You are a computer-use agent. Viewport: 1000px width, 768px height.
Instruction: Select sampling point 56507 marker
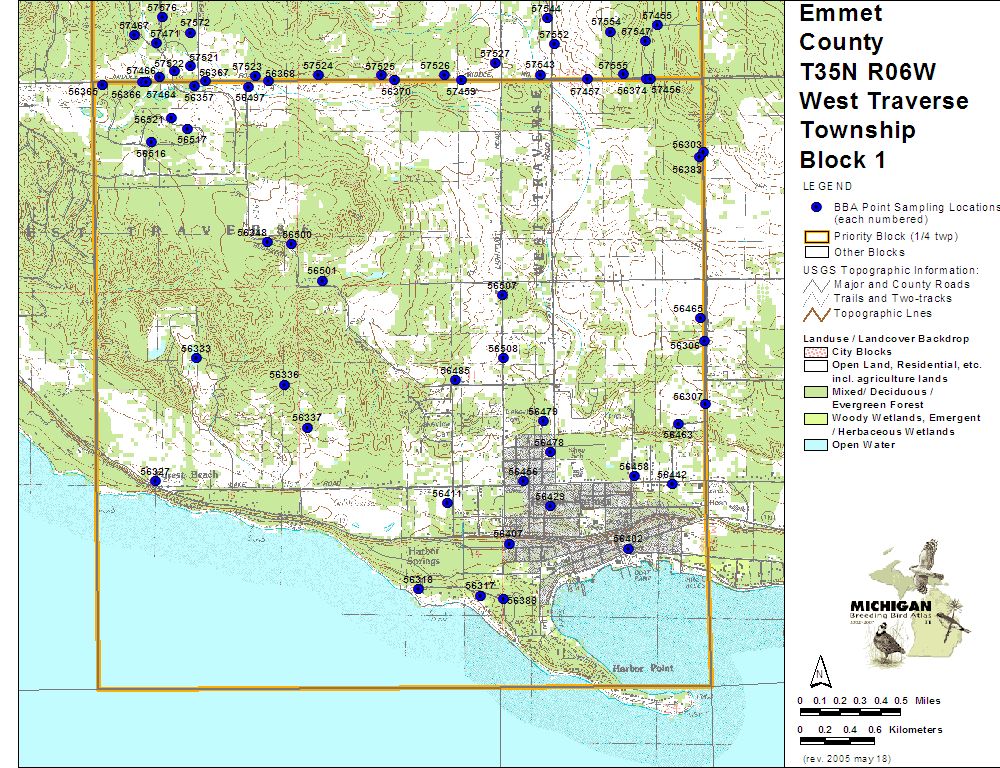502,295
